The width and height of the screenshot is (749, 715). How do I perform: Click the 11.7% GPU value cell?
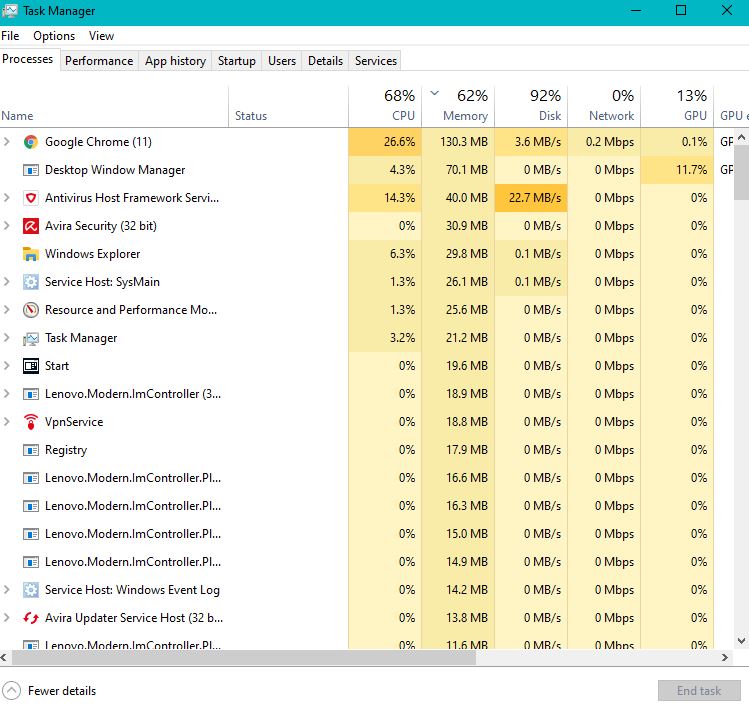click(677, 170)
